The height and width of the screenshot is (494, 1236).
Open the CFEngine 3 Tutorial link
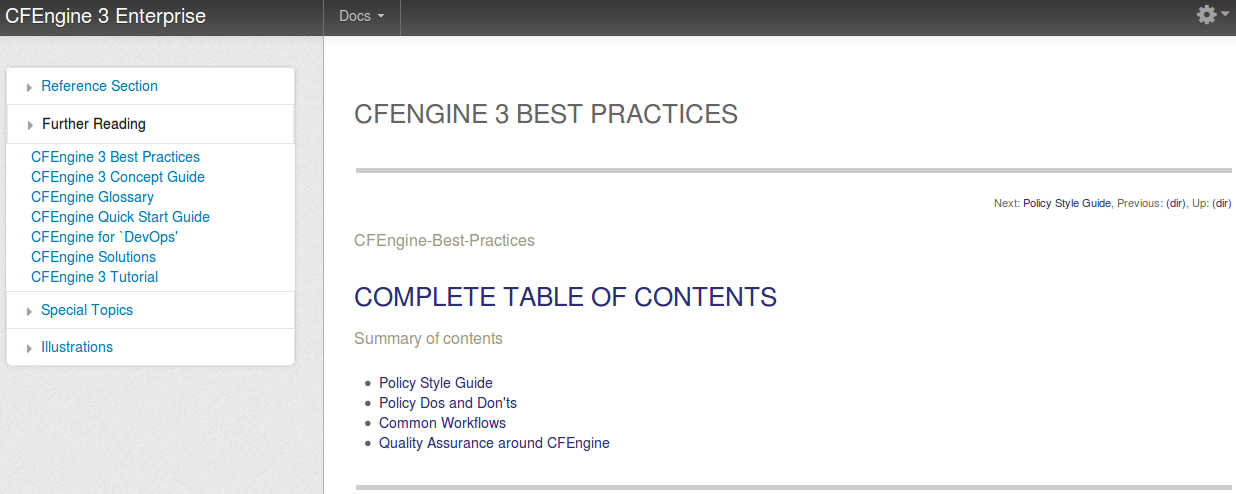pyautogui.click(x=94, y=277)
